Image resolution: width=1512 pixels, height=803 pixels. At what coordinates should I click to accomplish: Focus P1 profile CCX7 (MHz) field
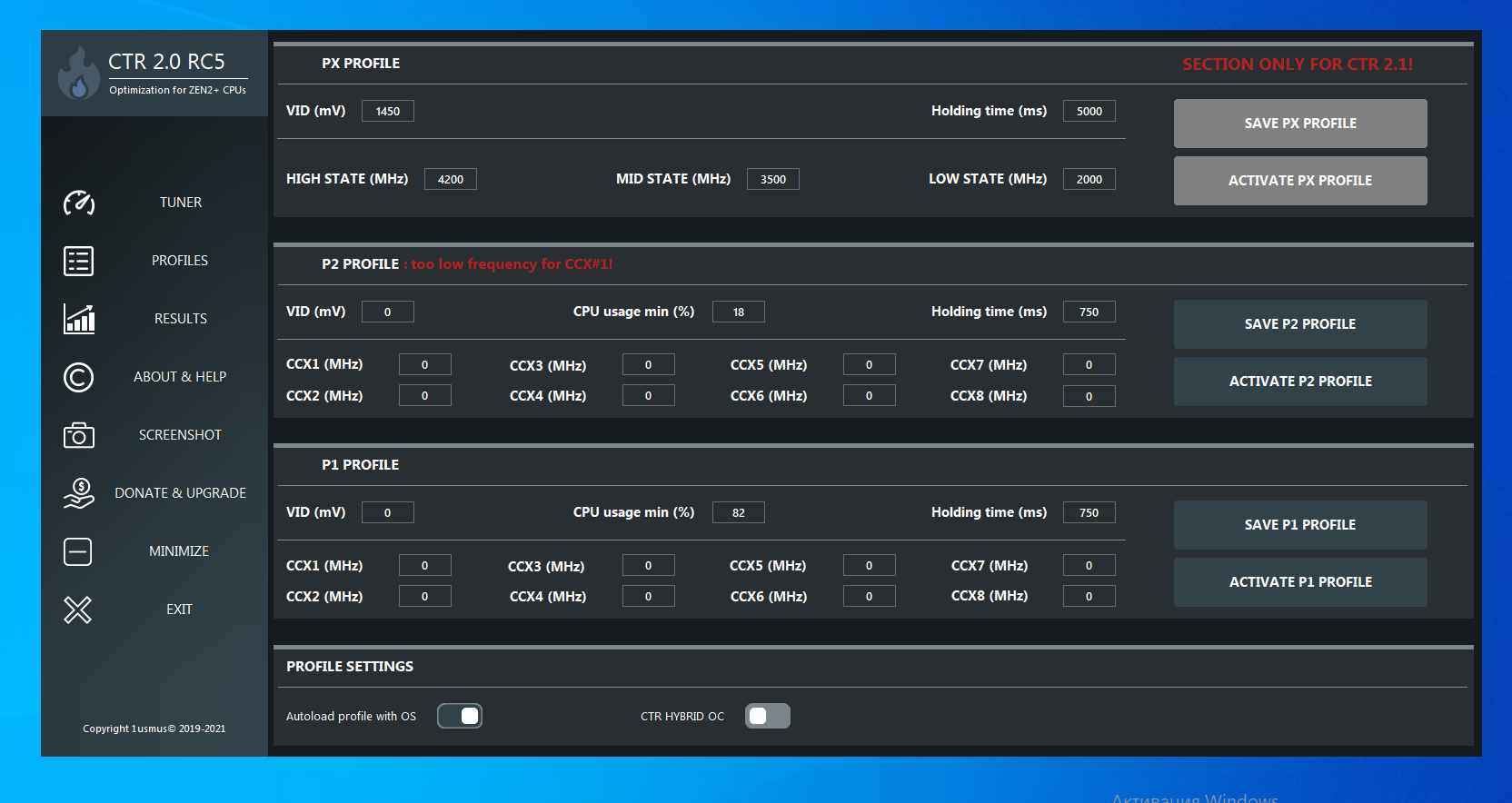[x=1089, y=565]
